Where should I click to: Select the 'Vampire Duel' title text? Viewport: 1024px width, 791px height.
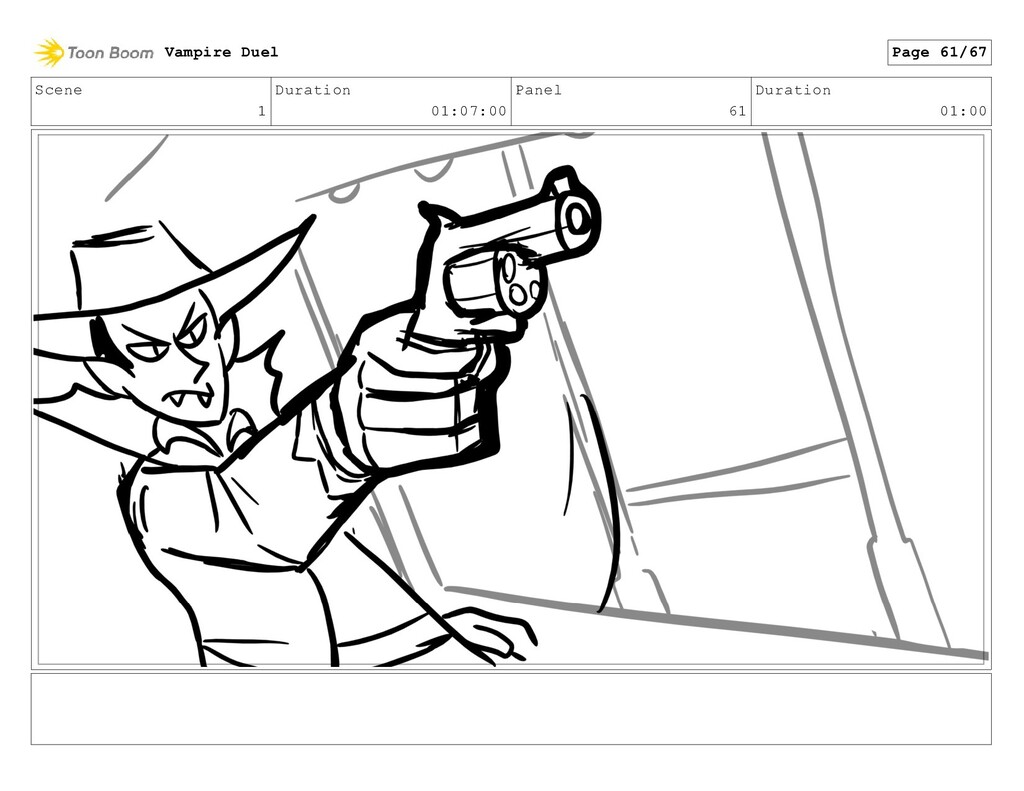point(221,52)
